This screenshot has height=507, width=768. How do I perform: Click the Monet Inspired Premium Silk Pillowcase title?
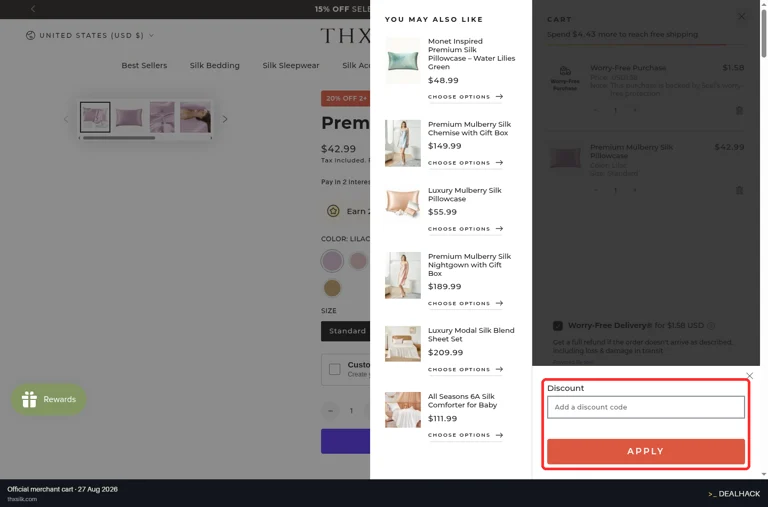coord(472,54)
